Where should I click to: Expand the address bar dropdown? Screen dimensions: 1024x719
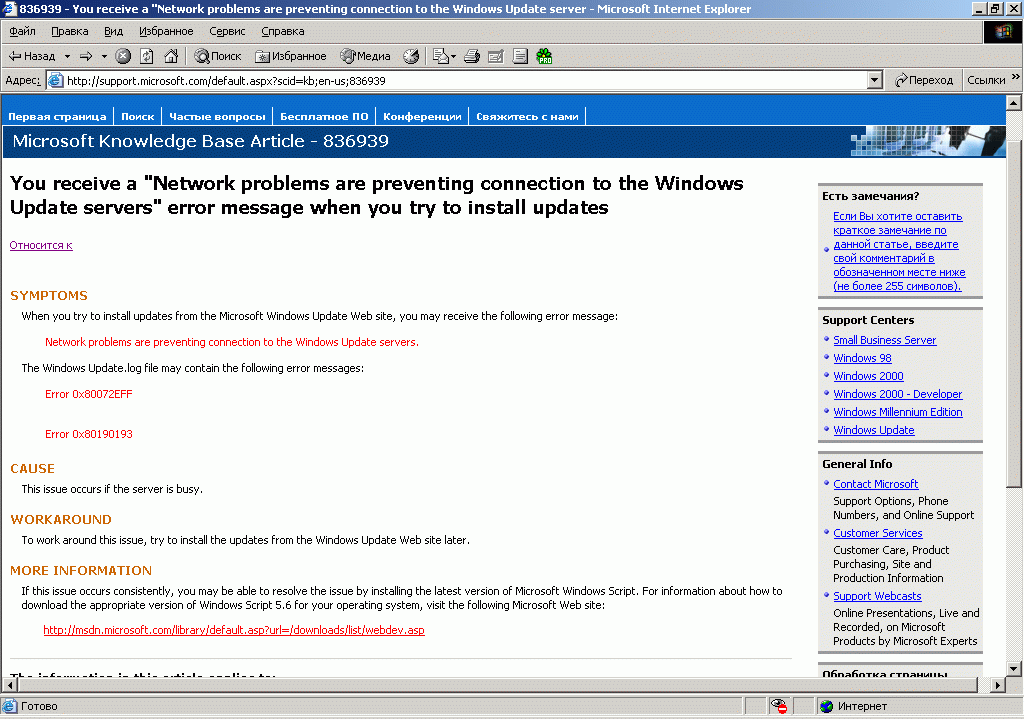click(x=875, y=80)
